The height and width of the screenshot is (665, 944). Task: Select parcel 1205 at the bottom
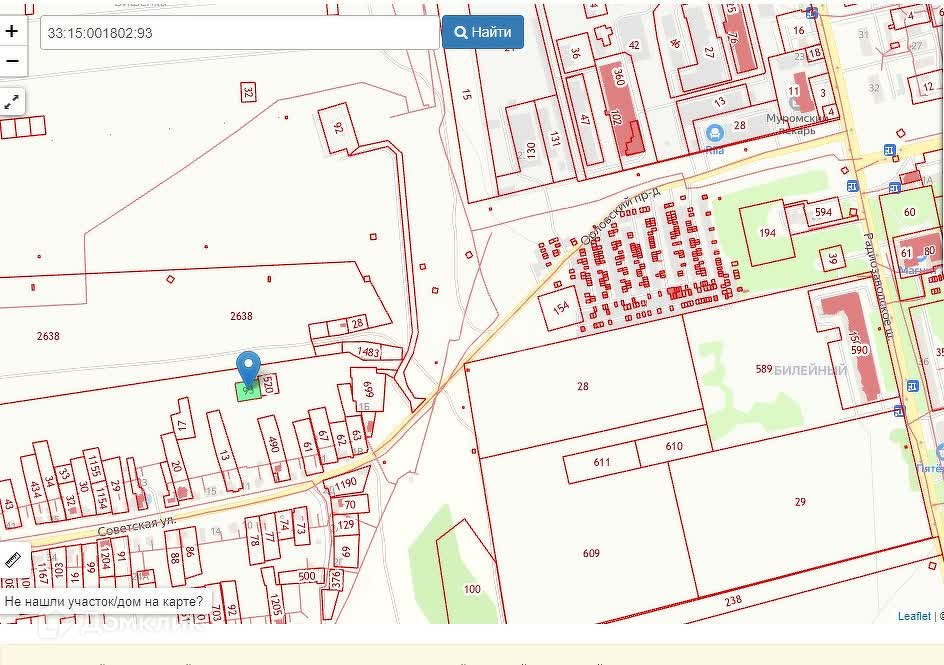click(x=275, y=604)
